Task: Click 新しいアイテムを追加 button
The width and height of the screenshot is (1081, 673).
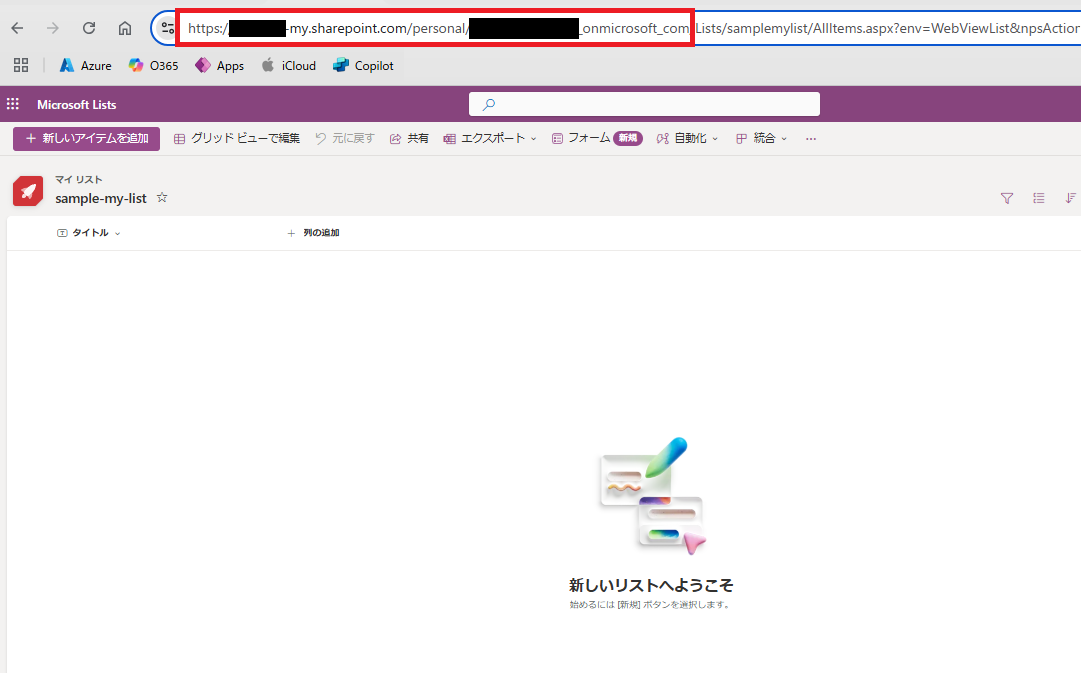Action: 86,139
